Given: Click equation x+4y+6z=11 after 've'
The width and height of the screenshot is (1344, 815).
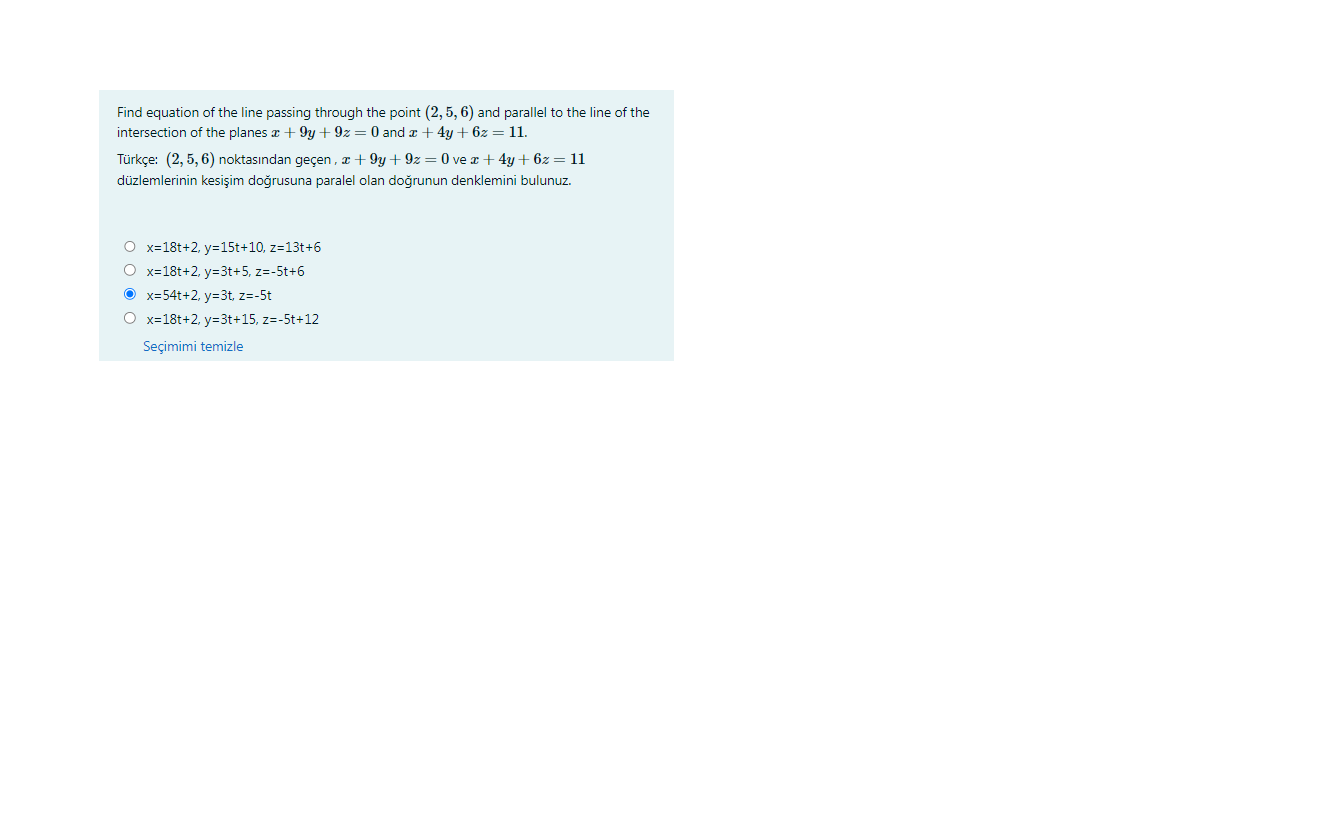Looking at the screenshot, I should pyautogui.click(x=528, y=159).
